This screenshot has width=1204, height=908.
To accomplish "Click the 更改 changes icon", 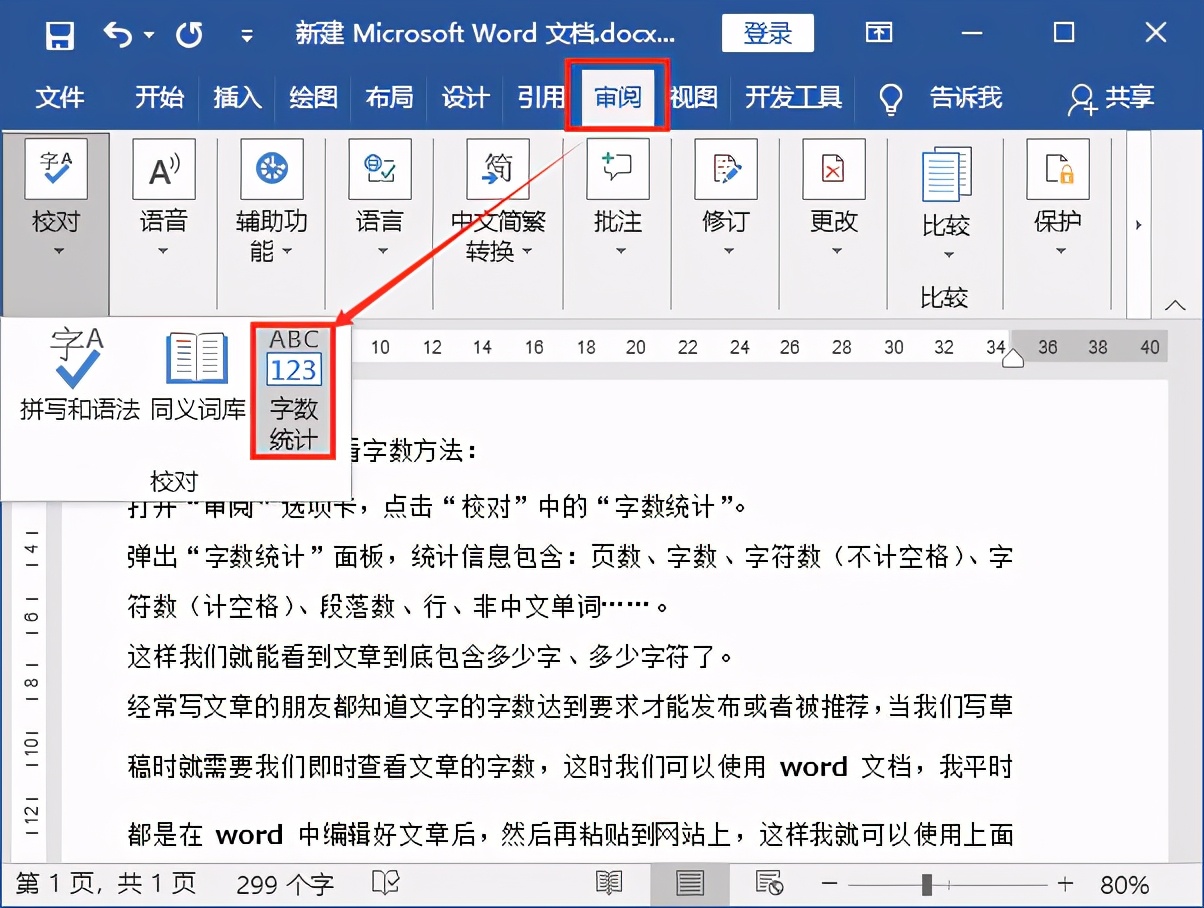I will (x=834, y=168).
